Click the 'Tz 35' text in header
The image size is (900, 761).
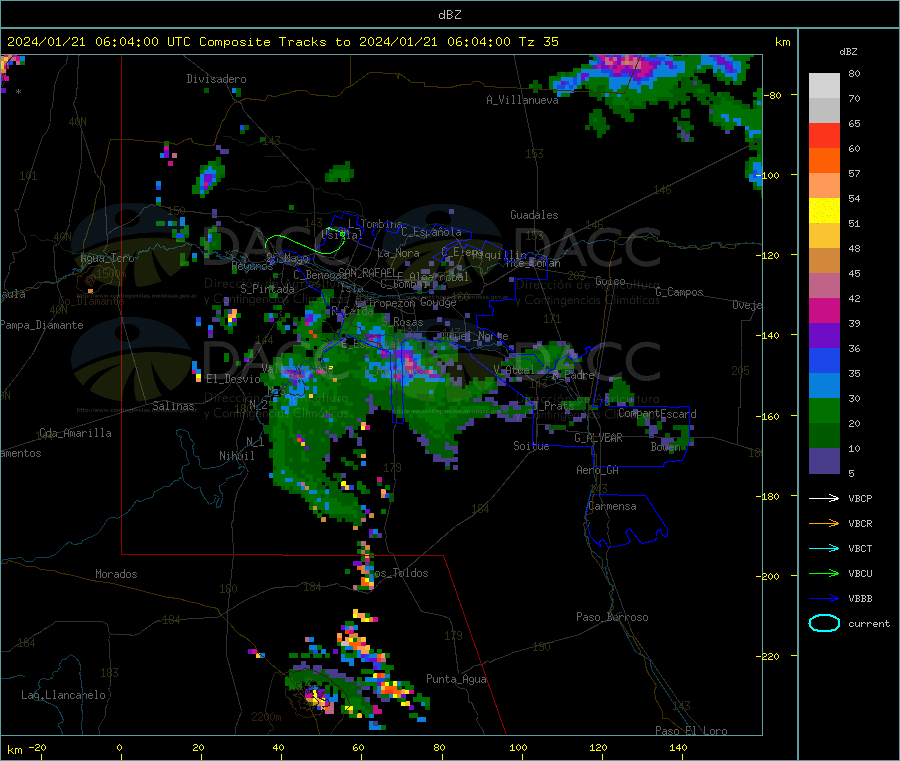(x=538, y=42)
